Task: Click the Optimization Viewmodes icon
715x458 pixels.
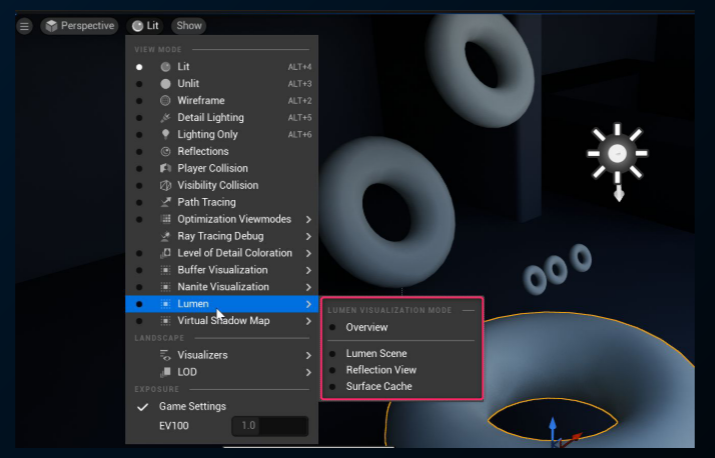Action: 166,219
